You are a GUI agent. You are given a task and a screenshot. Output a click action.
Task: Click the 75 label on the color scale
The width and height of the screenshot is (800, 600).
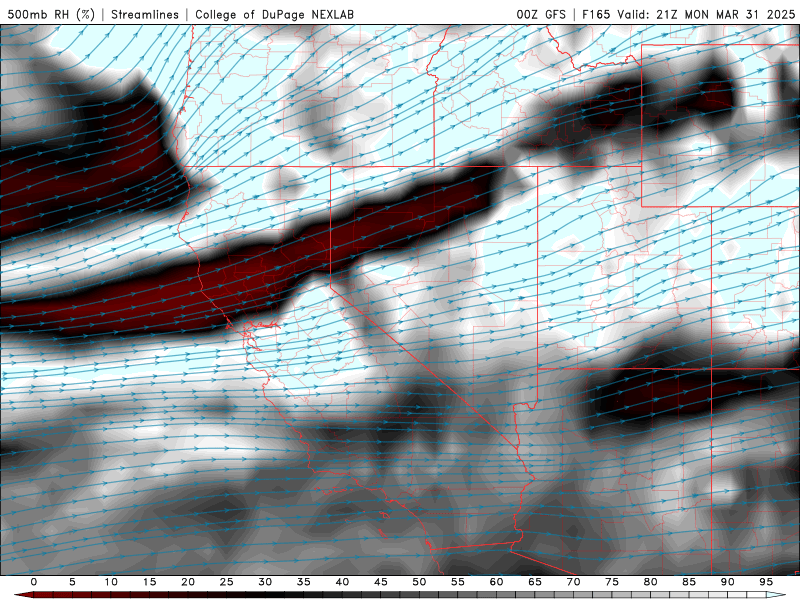pyautogui.click(x=612, y=582)
